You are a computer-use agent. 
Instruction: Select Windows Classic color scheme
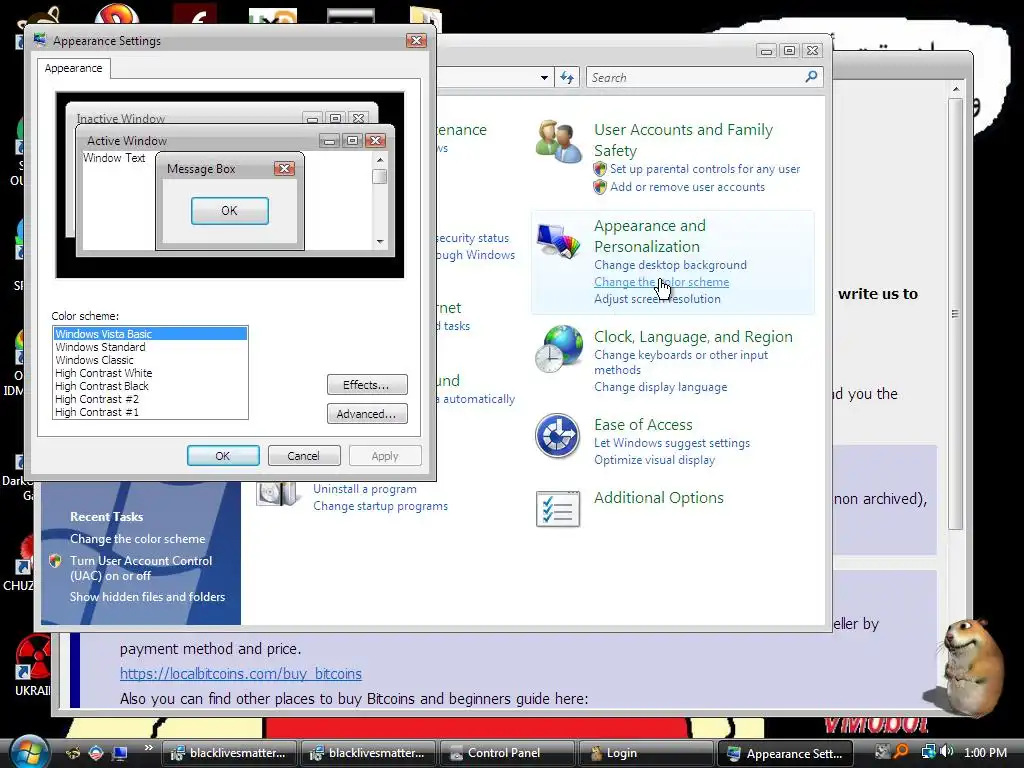pos(95,360)
